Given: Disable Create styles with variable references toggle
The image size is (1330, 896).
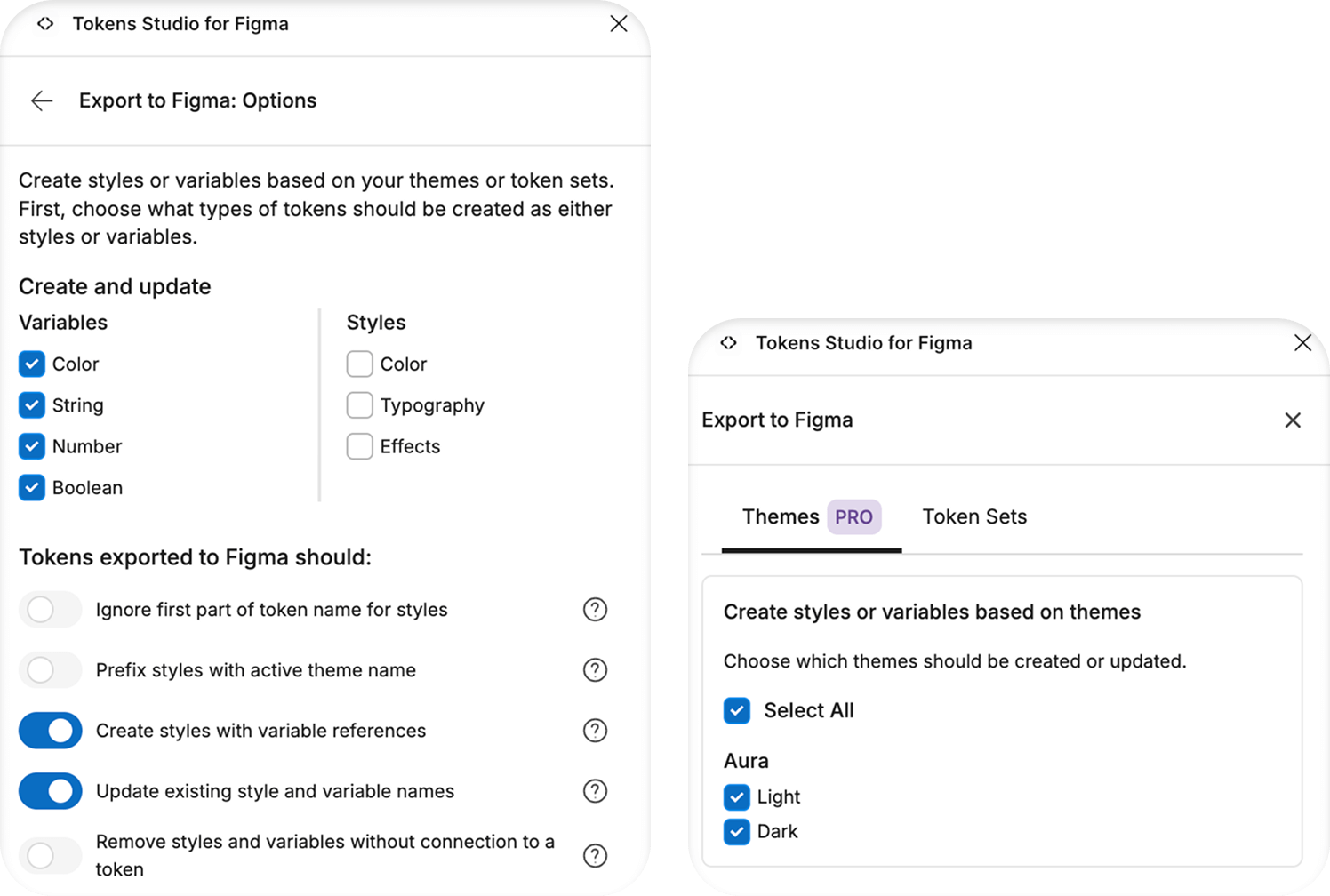Looking at the screenshot, I should click(x=50, y=731).
